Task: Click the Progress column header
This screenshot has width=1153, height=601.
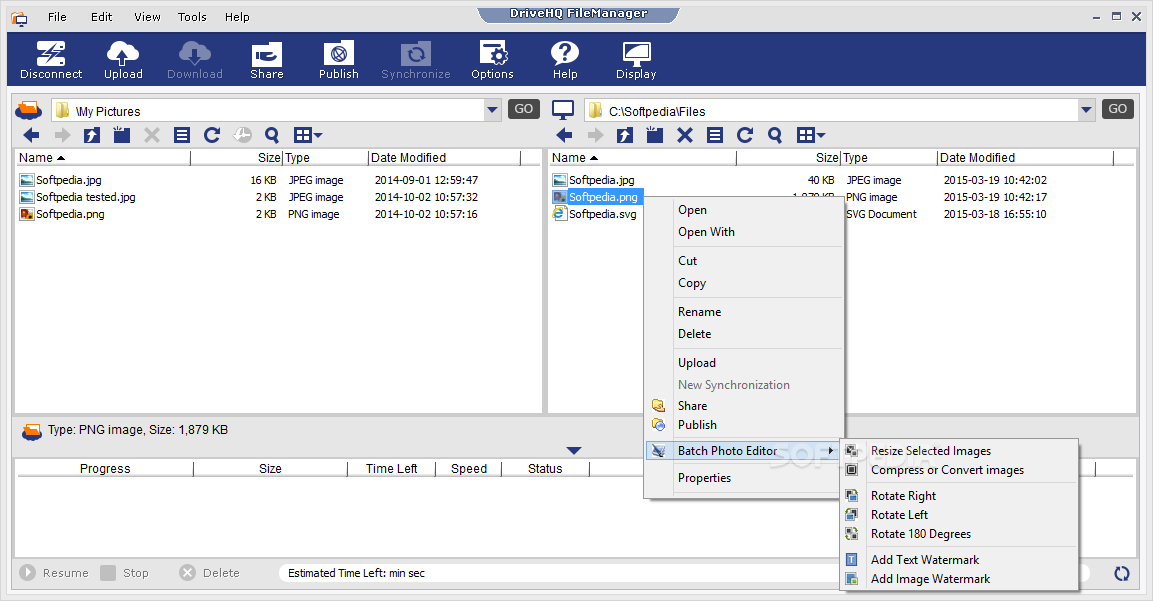Action: pos(105,469)
